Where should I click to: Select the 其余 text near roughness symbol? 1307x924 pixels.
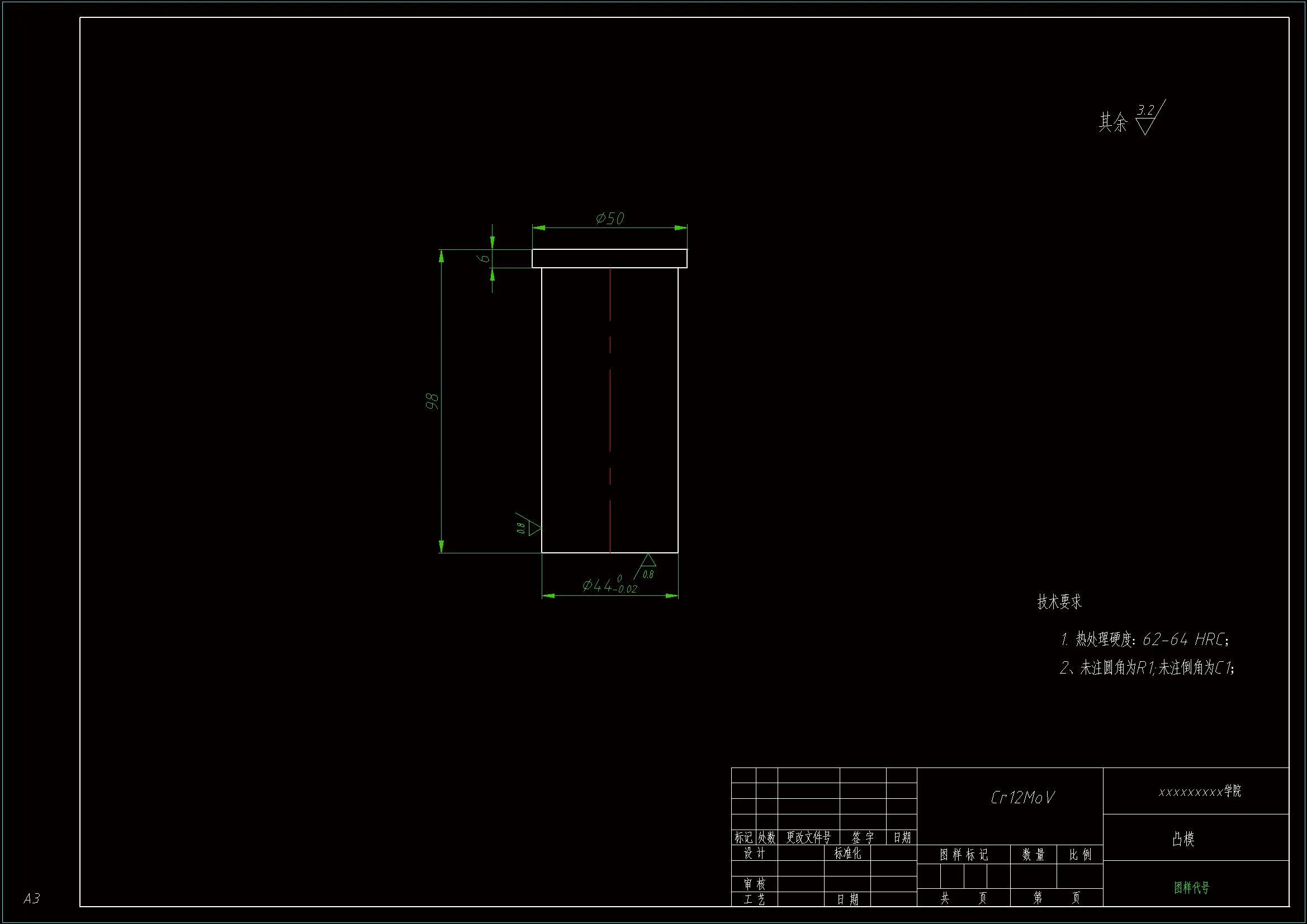[x=1112, y=122]
